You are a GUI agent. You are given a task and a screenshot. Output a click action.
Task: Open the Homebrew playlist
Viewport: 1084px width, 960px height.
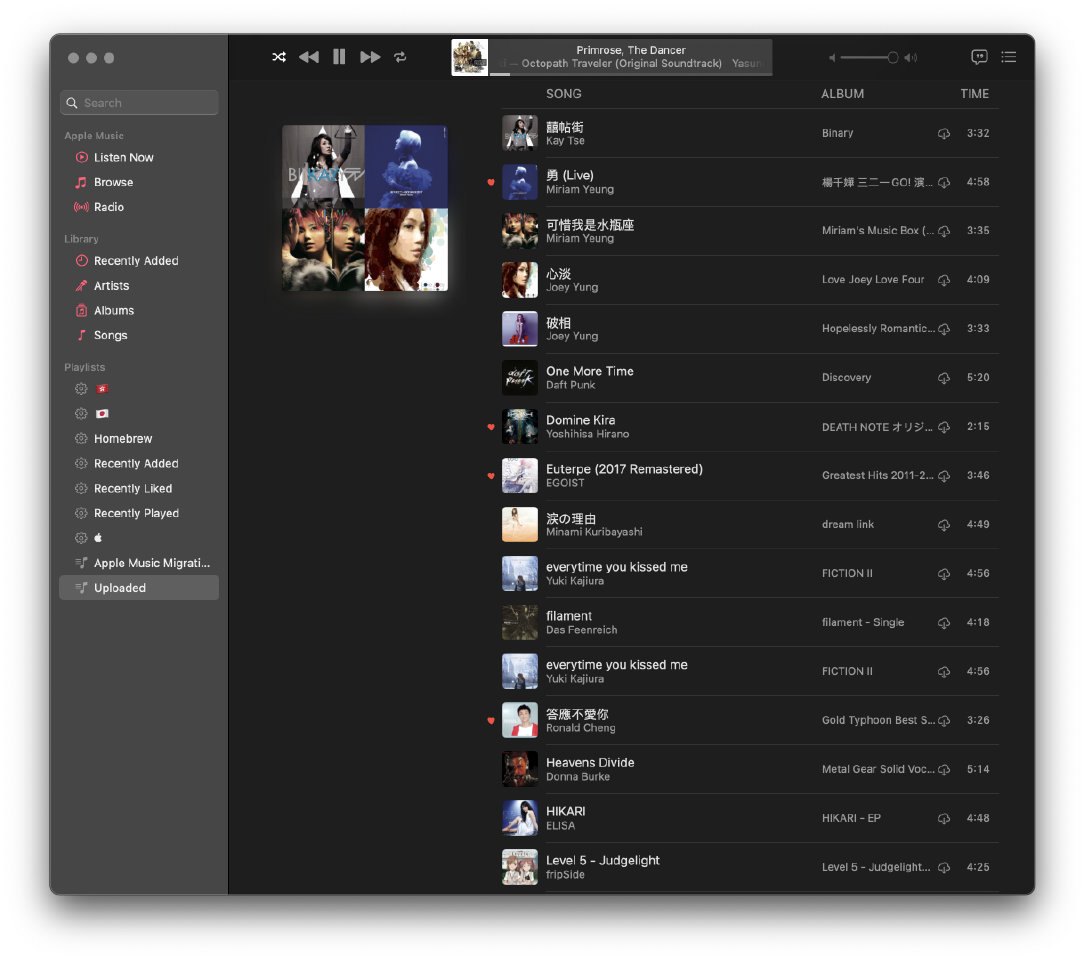click(x=123, y=438)
